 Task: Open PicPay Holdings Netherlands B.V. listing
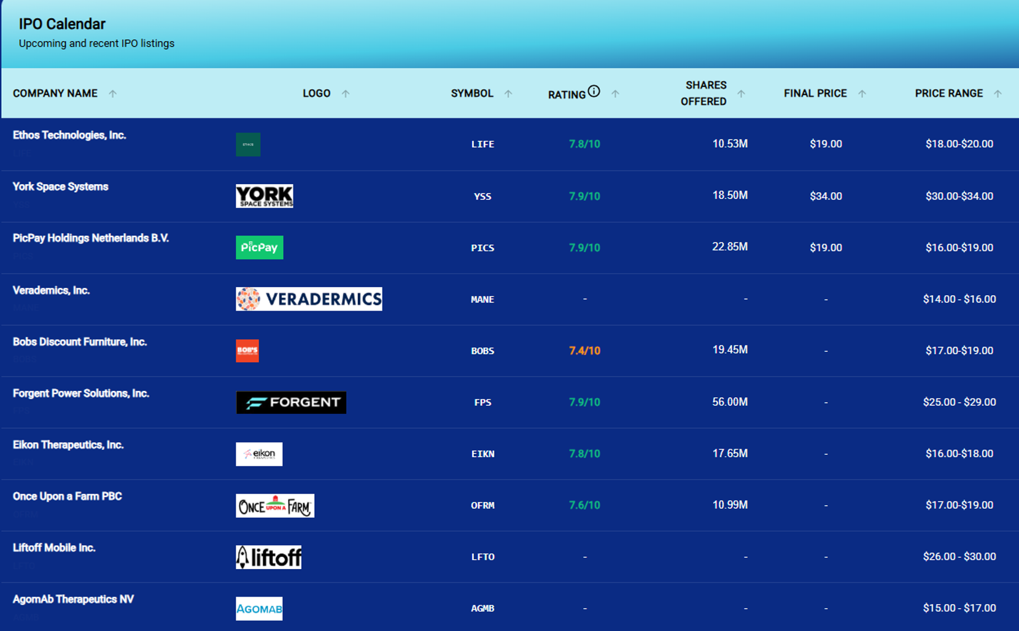pyautogui.click(x=91, y=238)
